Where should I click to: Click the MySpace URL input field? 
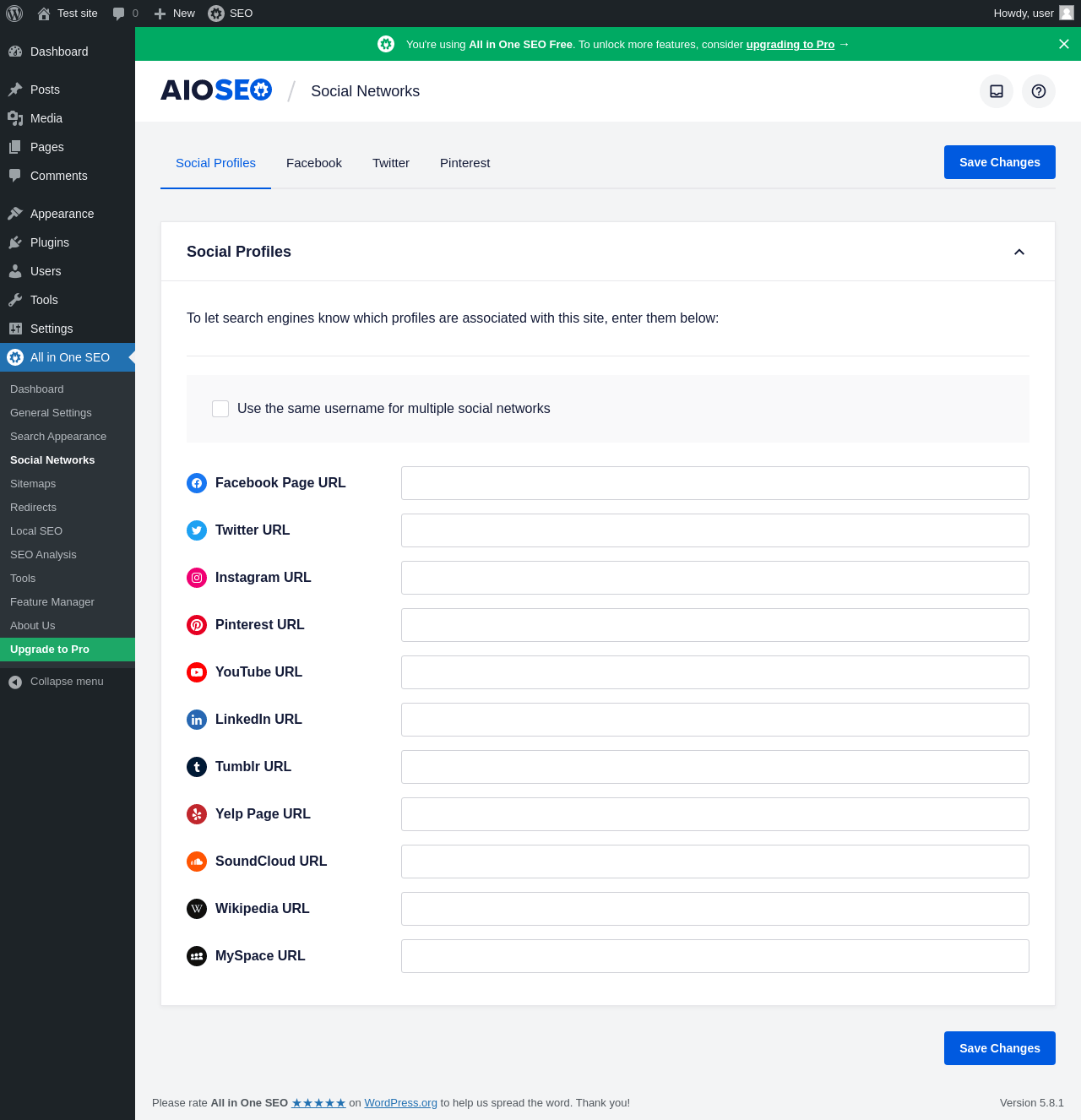coord(715,956)
